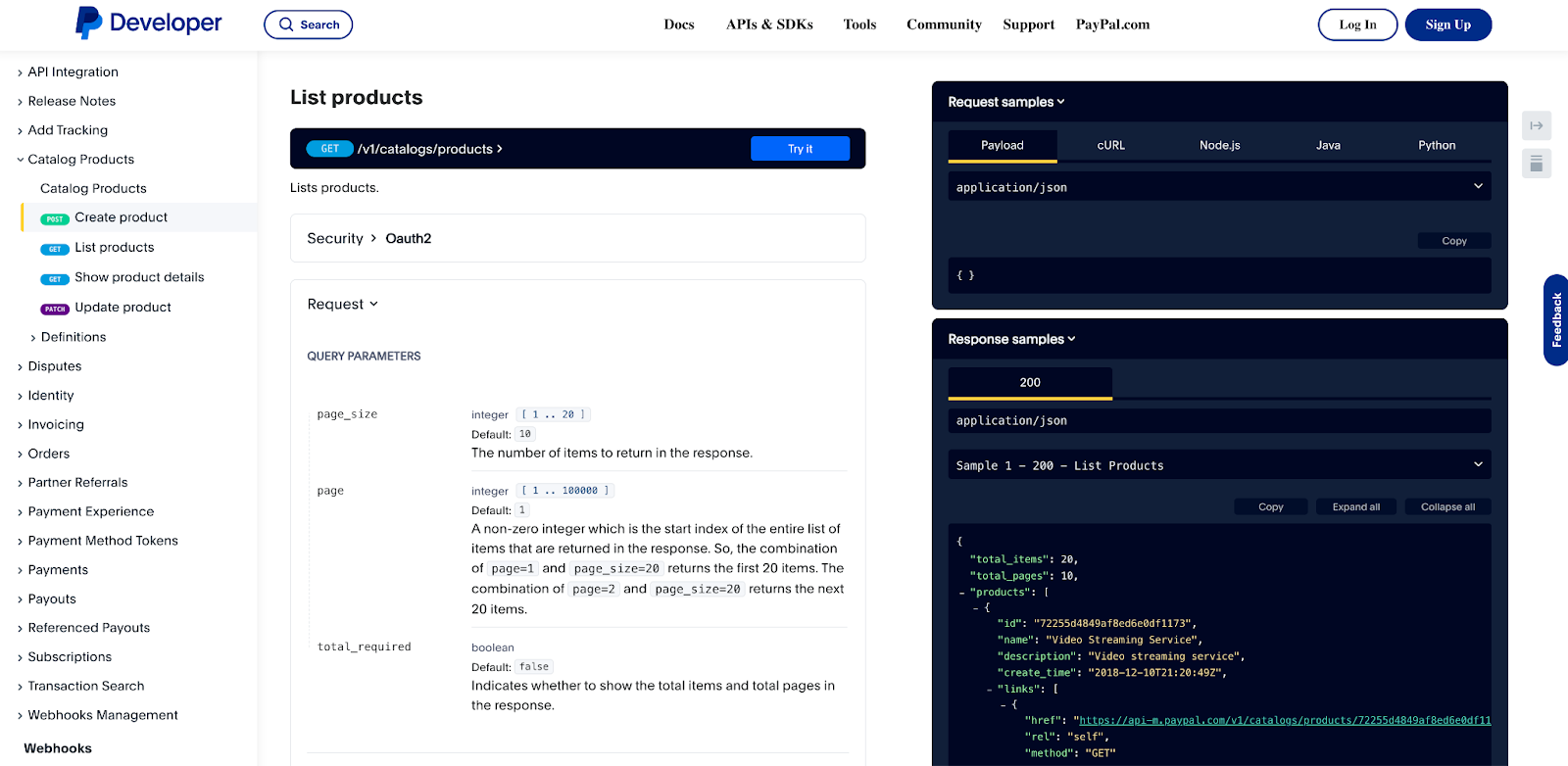The image size is (1568, 766).
Task: Collapse the "links" array in JSON response
Action: click(989, 690)
